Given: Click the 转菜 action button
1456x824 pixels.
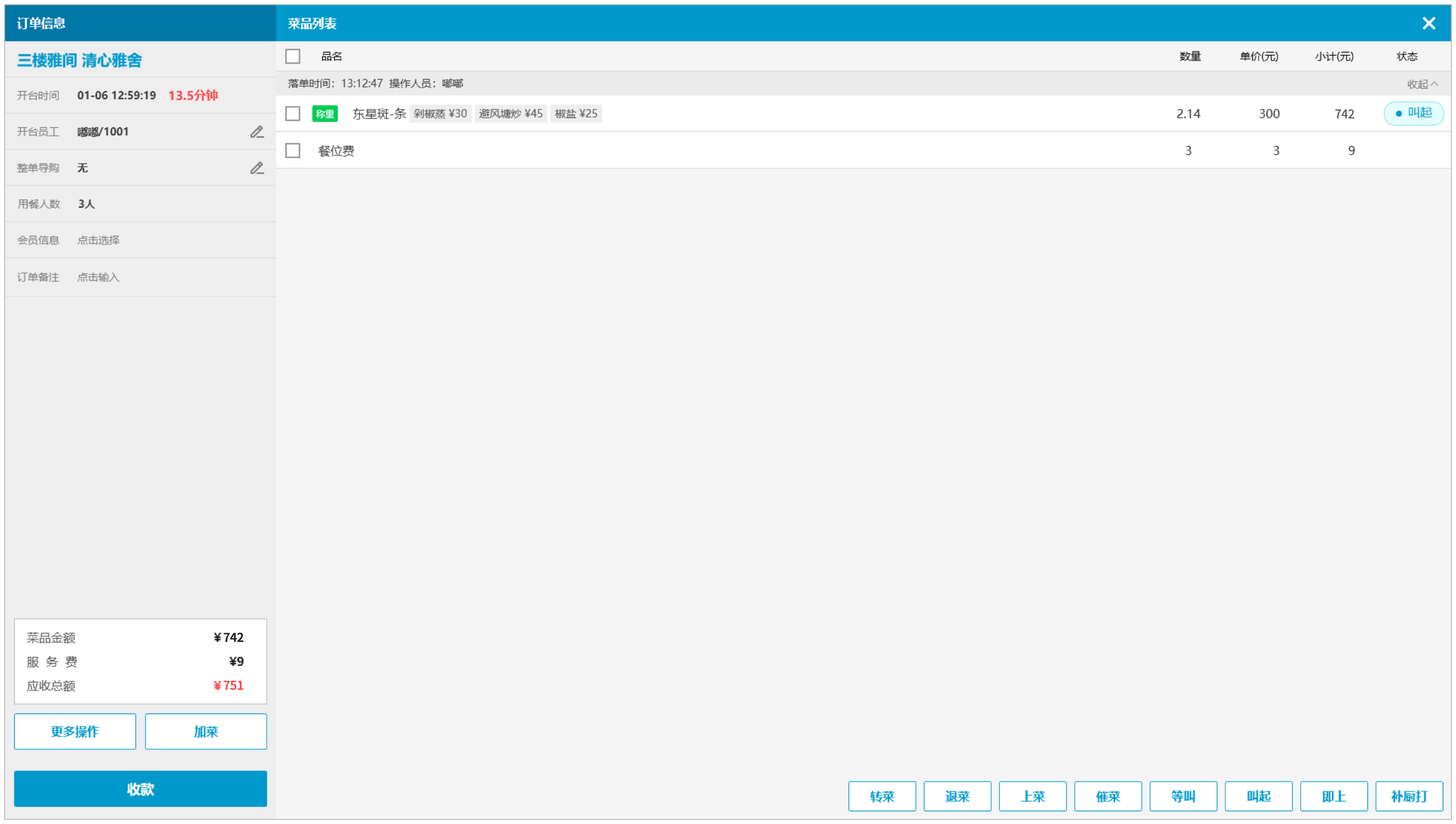Looking at the screenshot, I should (881, 795).
